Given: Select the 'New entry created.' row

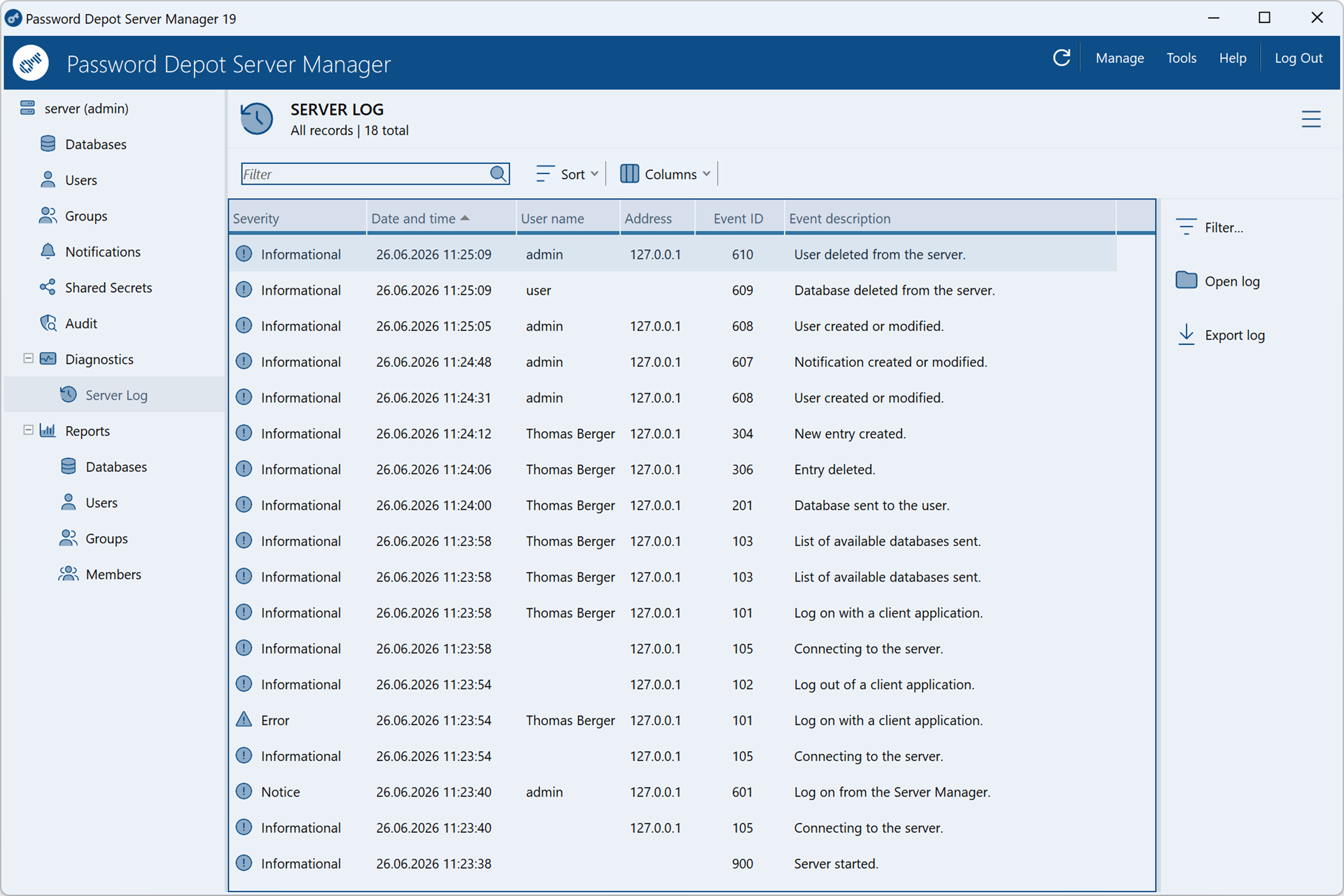Looking at the screenshot, I should (x=673, y=433).
